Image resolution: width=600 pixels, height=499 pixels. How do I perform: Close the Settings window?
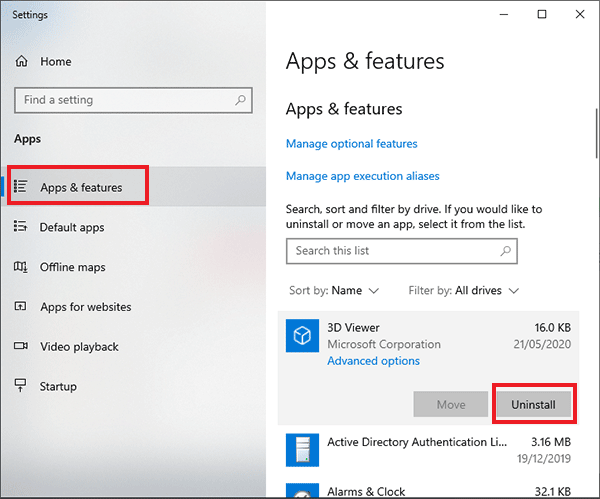tap(580, 14)
